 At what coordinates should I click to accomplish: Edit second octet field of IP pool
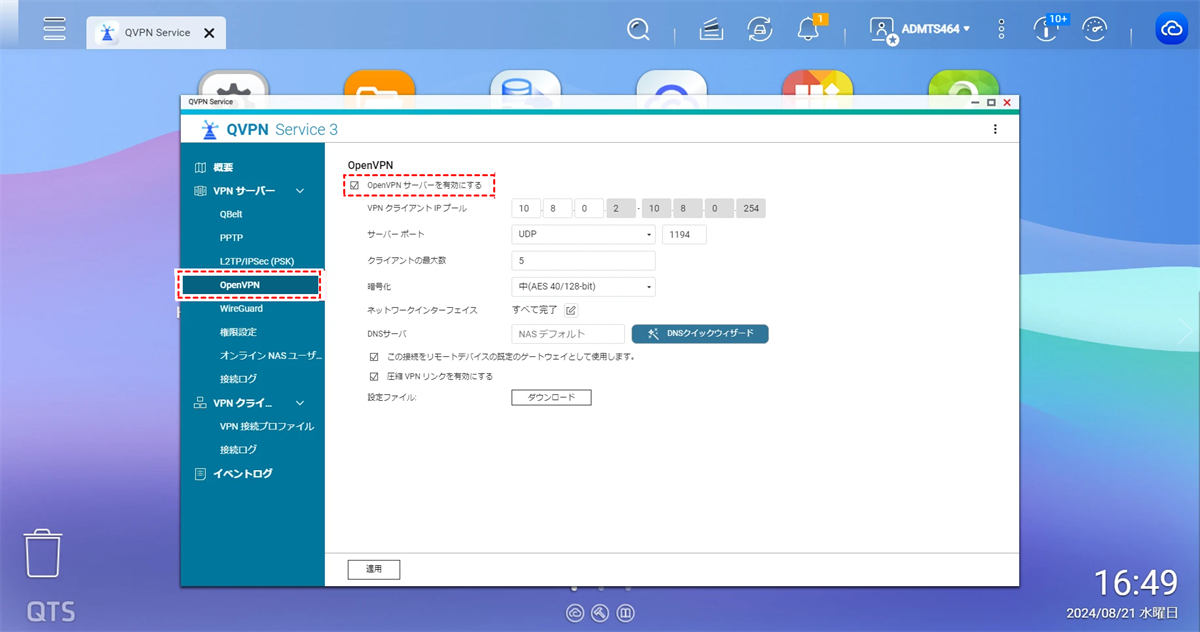(557, 208)
